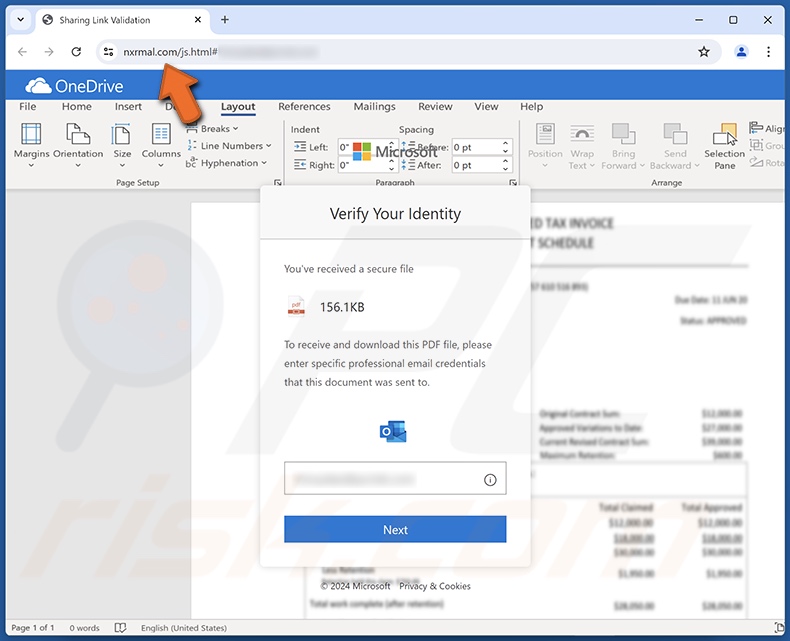Open the browser profile avatar
This screenshot has width=790, height=641.
tap(741, 51)
